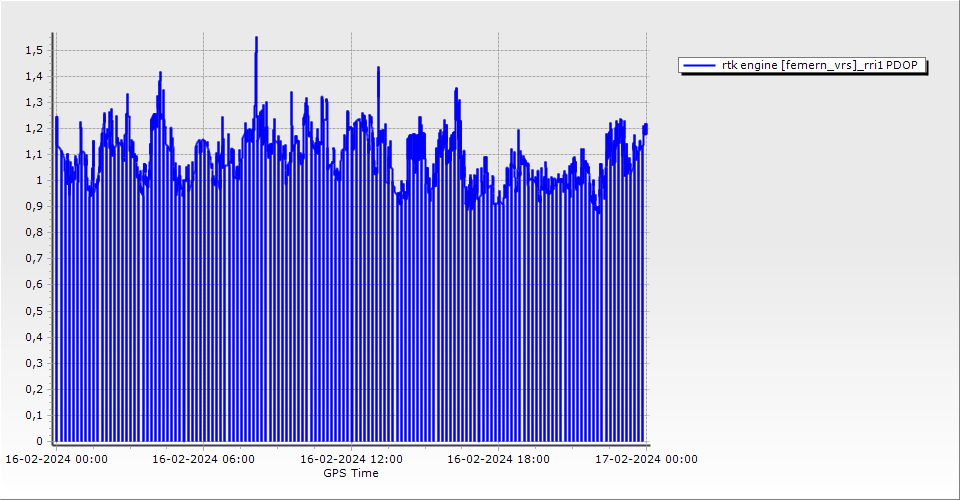Select the '1,2' value on the y-axis

34,128
